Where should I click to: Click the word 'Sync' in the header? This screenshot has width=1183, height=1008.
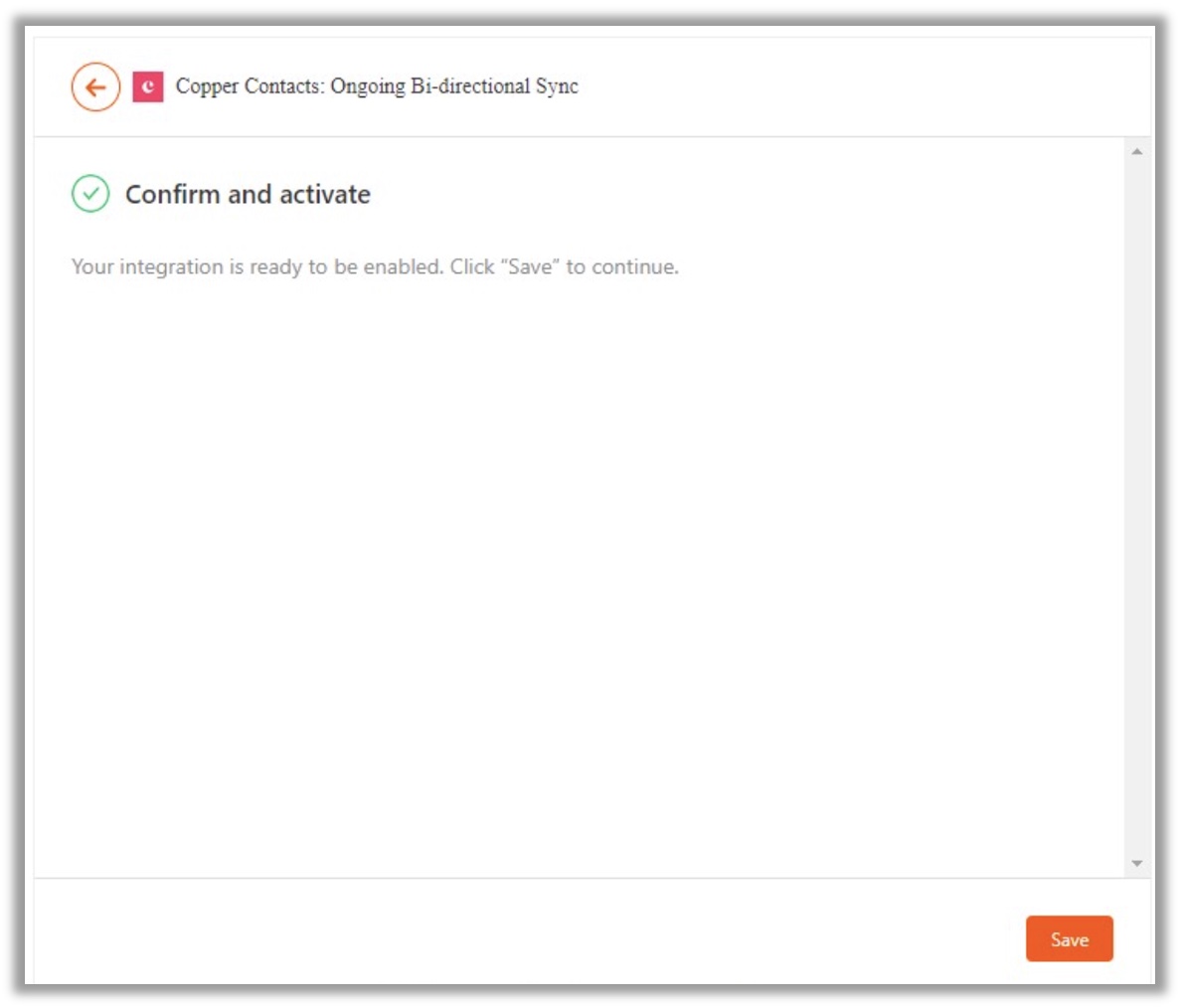coord(557,87)
